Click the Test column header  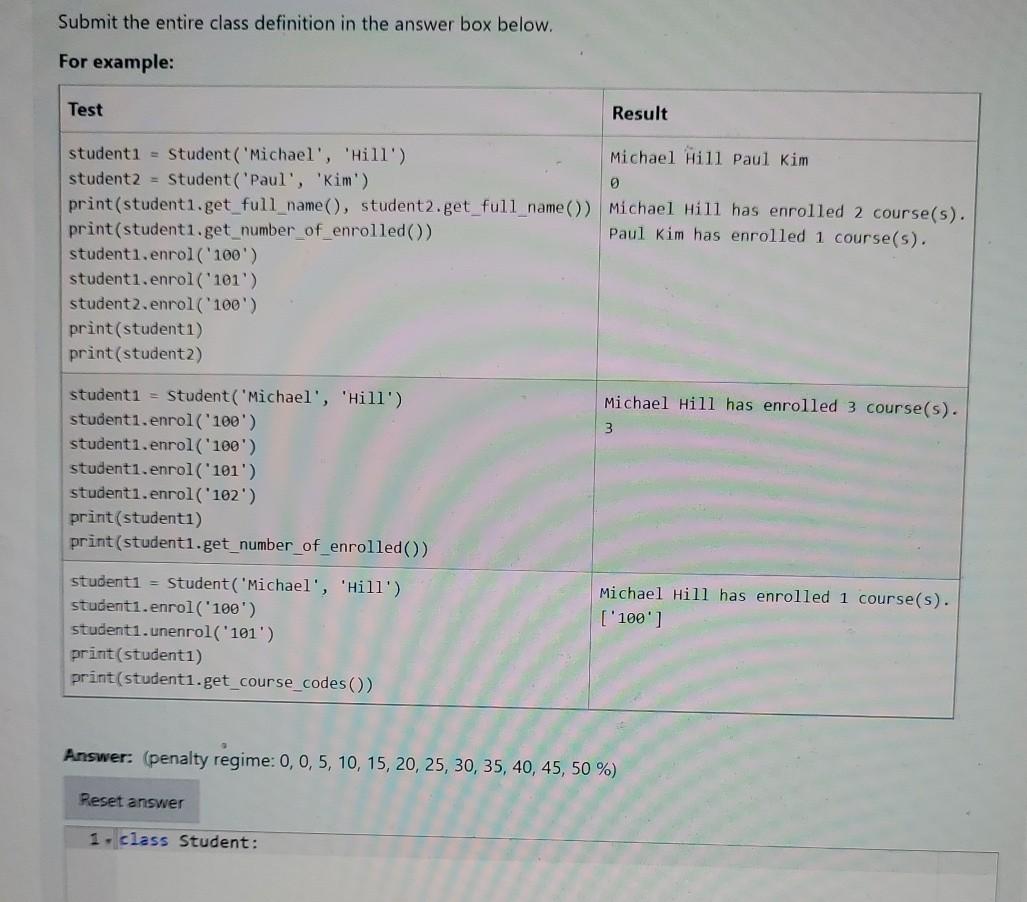tap(84, 113)
